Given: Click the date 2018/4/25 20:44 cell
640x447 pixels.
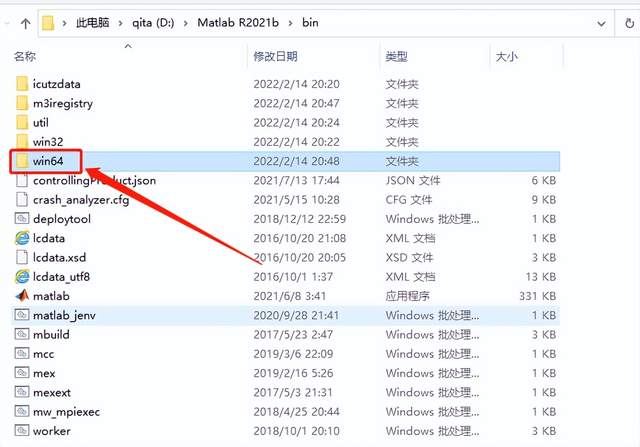Looking at the screenshot, I should click(x=296, y=411).
